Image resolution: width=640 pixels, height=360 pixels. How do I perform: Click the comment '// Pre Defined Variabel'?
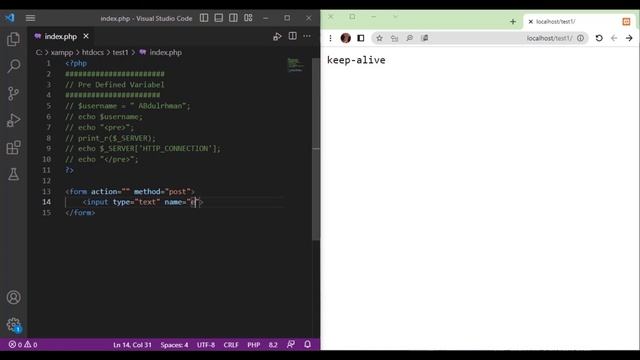tap(115, 84)
